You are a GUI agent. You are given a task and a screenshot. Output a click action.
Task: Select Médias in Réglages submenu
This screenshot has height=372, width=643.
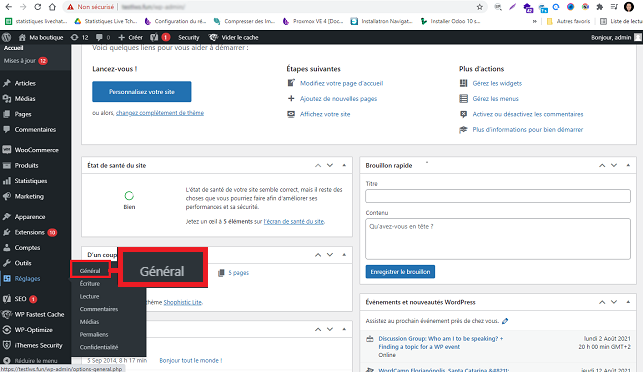(89, 322)
